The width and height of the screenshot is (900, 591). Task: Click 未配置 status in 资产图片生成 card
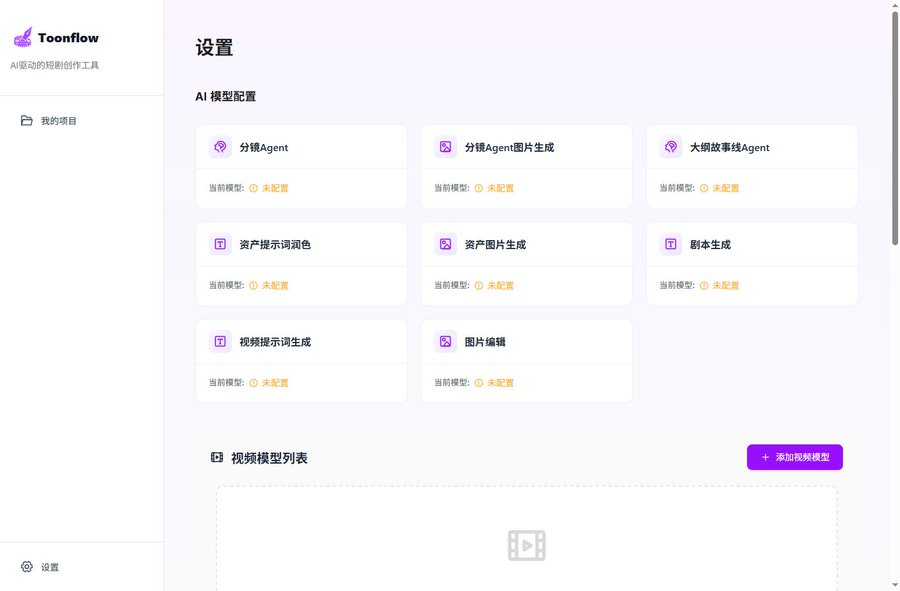[x=501, y=285]
